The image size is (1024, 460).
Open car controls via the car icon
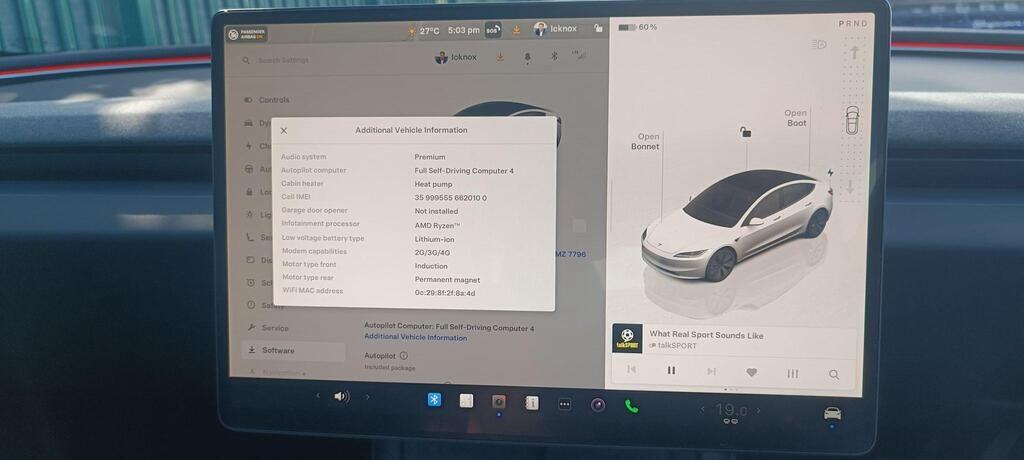(831, 413)
